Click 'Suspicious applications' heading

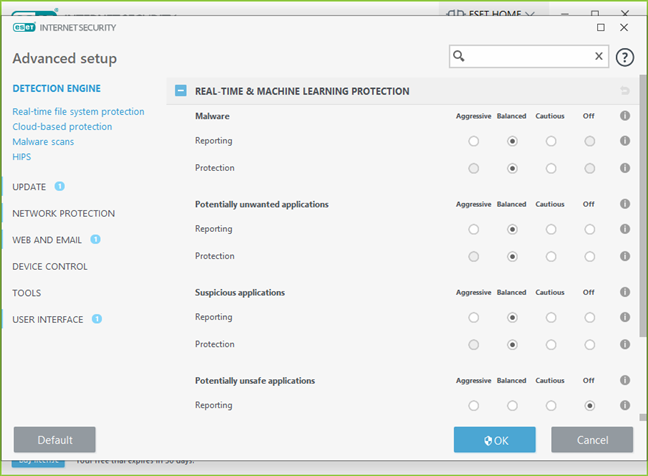[x=240, y=293]
